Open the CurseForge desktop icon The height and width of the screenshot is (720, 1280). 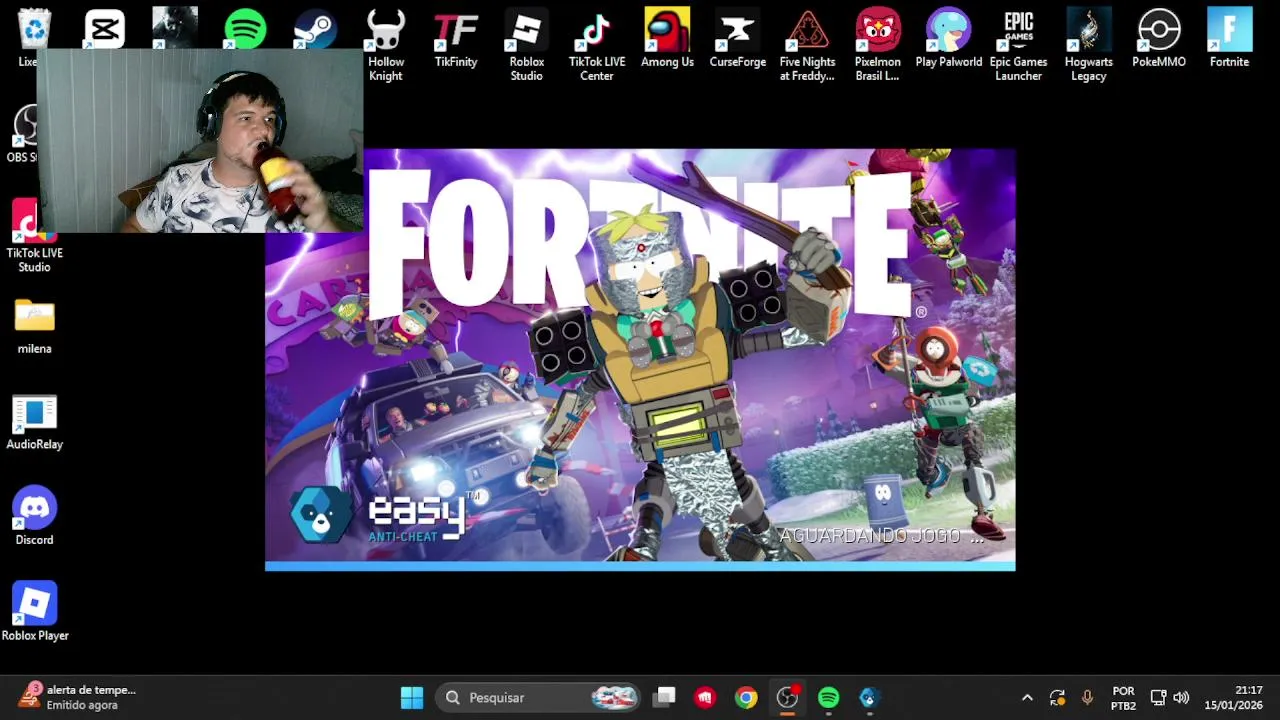pyautogui.click(x=738, y=38)
